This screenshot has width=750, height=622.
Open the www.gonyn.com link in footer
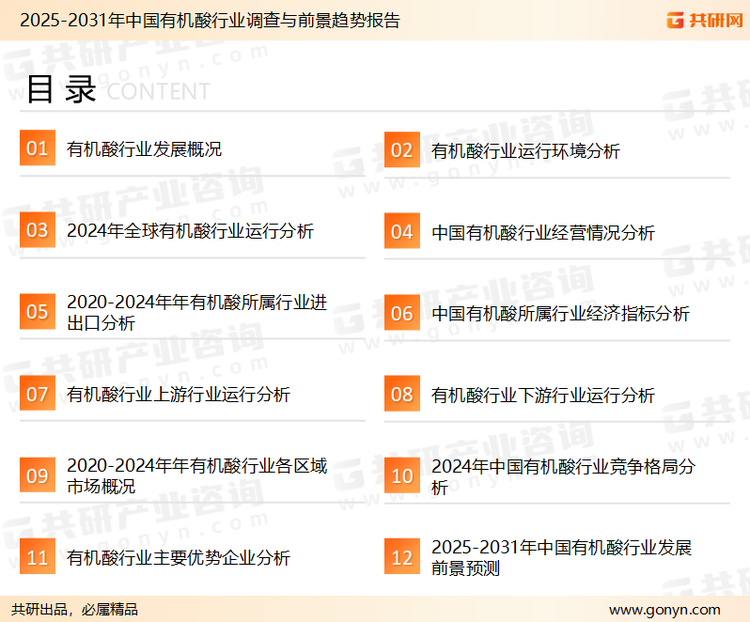pos(664,610)
